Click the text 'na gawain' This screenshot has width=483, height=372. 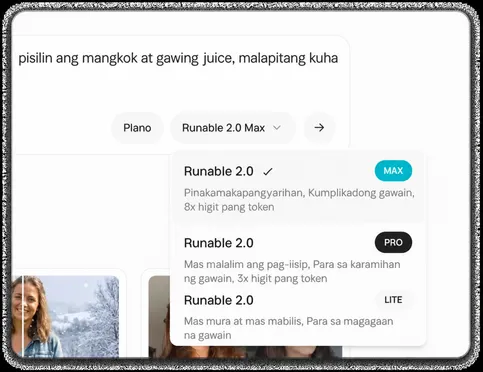click(208, 335)
